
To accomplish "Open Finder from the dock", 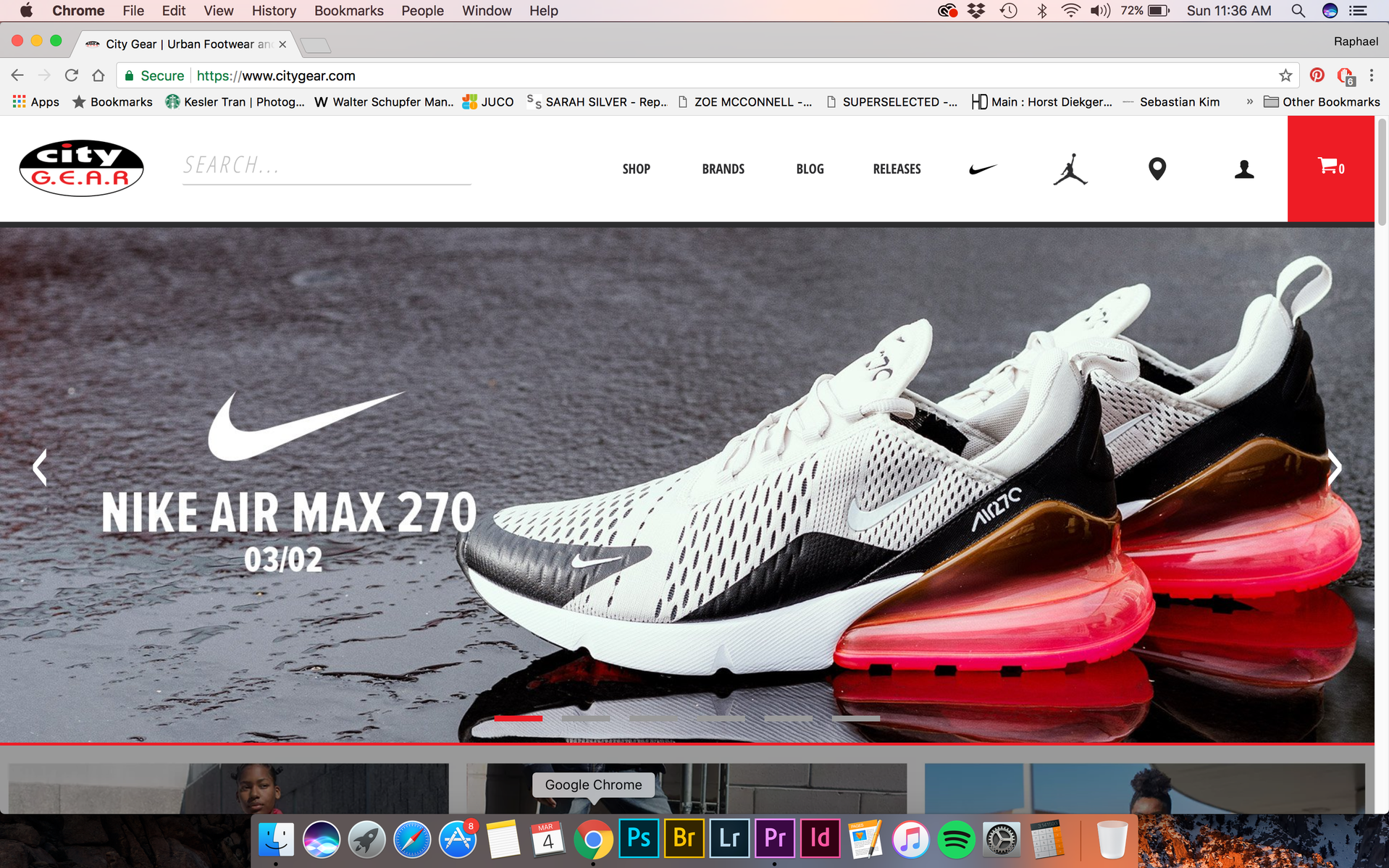I will (x=276, y=839).
